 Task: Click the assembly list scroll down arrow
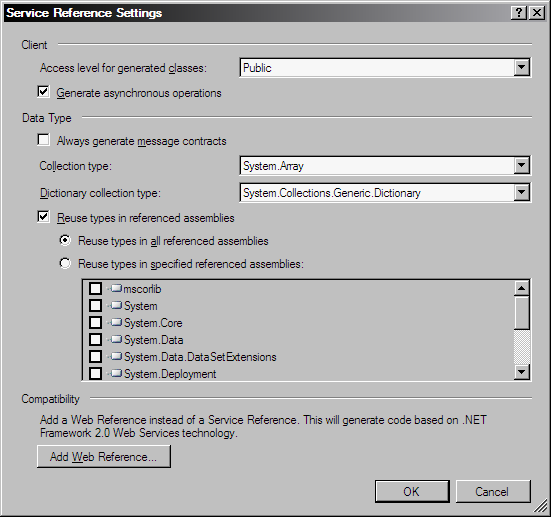(x=521, y=372)
